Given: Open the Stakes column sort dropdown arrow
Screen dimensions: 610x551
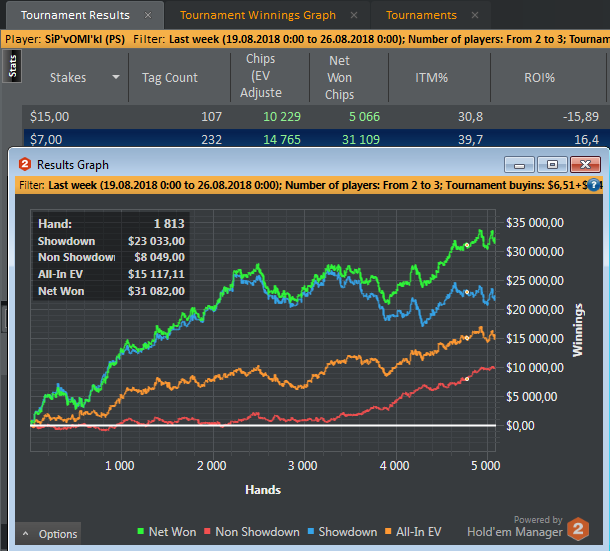Looking at the screenshot, I should 116,77.
